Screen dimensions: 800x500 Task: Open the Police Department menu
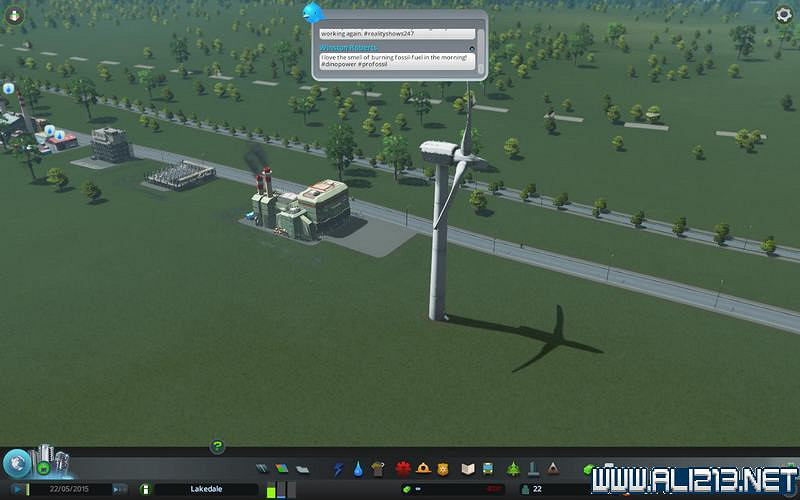pos(443,468)
